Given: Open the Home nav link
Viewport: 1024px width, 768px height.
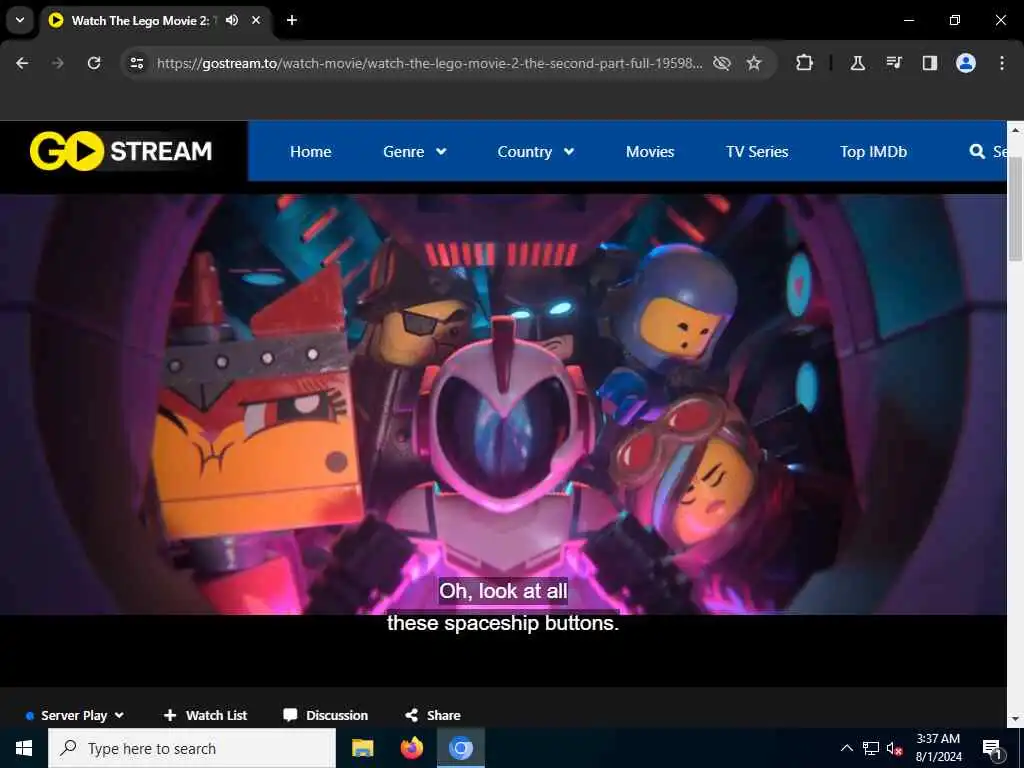Looking at the screenshot, I should [310, 152].
